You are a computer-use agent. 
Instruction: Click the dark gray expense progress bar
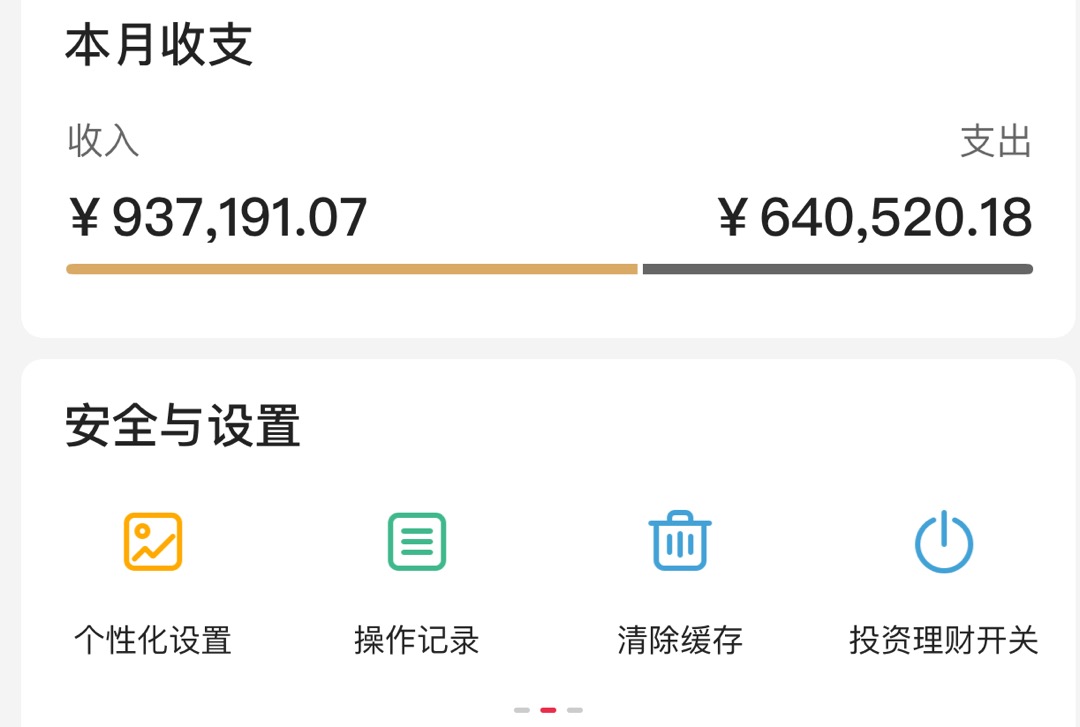pos(838,269)
